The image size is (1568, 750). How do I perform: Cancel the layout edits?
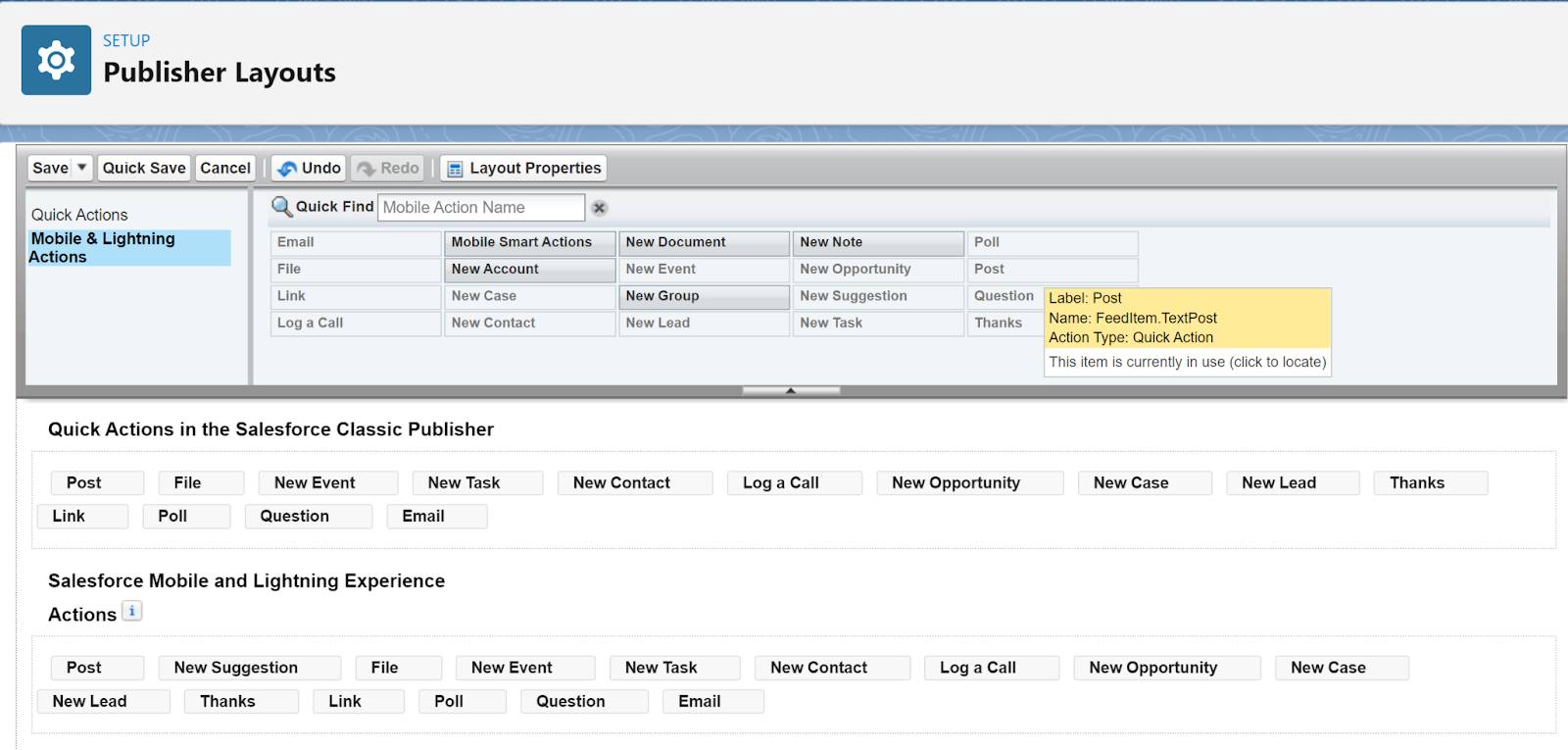coord(225,168)
